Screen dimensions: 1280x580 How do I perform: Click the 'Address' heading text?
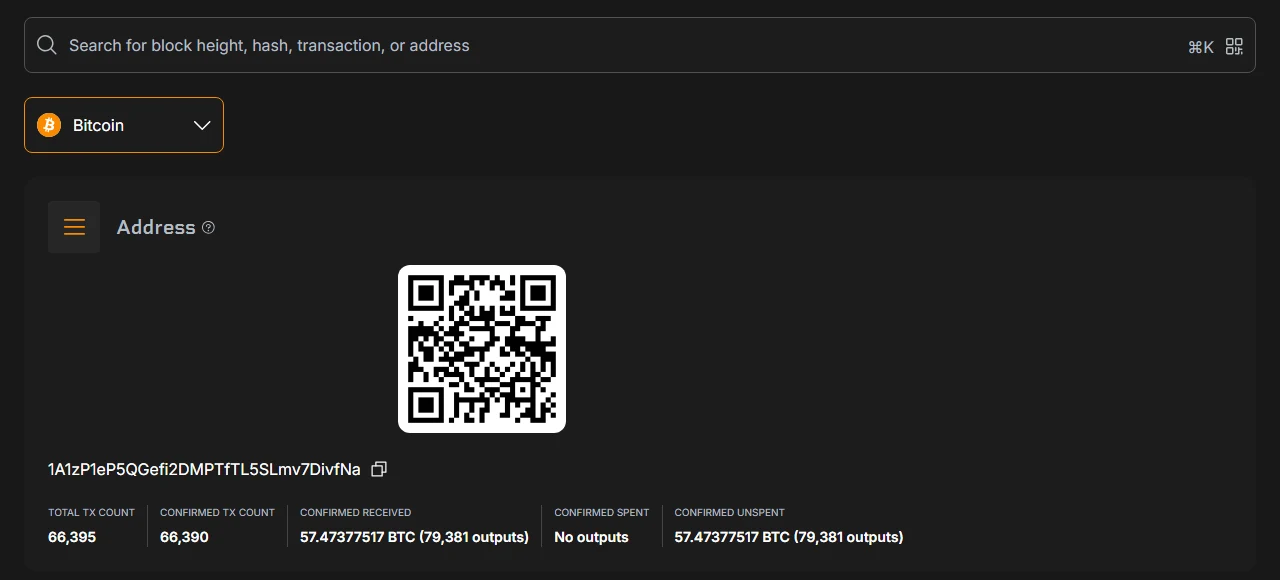pos(156,227)
